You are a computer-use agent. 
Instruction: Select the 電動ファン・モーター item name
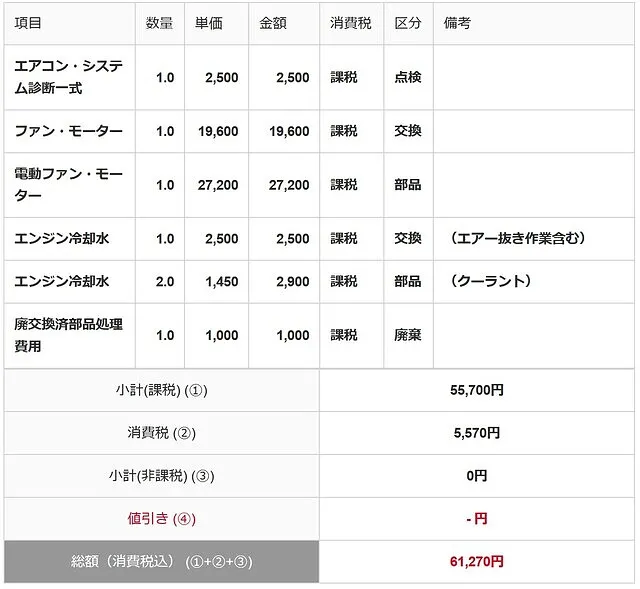(68, 185)
